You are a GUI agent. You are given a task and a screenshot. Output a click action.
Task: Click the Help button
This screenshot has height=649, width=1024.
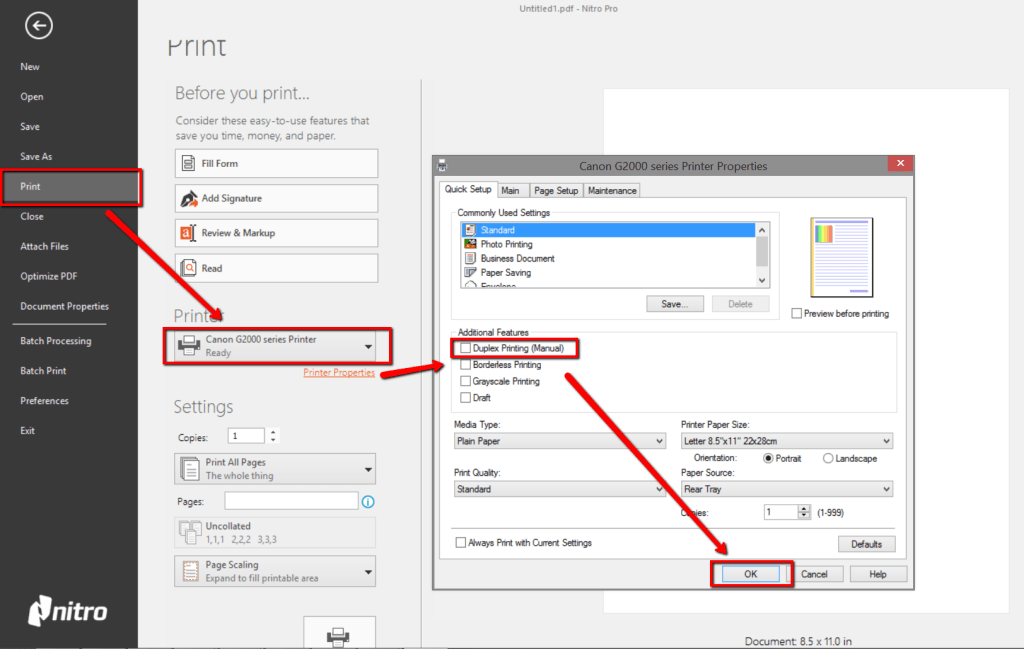[x=878, y=574]
